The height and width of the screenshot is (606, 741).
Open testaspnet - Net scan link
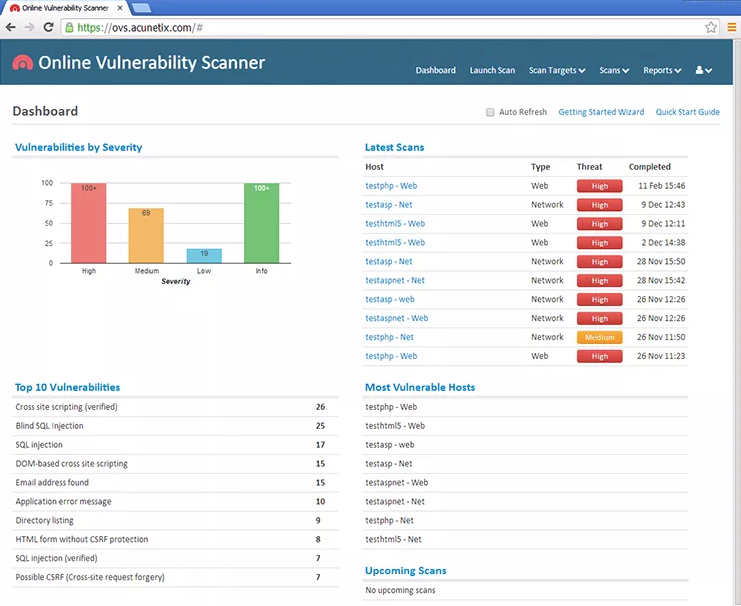pyautogui.click(x=395, y=280)
